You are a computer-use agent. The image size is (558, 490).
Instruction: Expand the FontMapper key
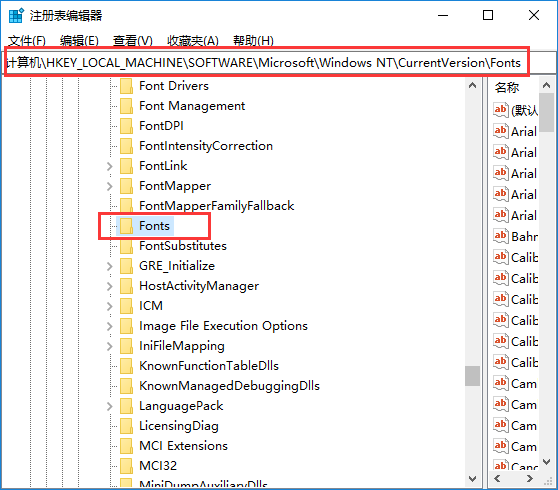coord(110,186)
